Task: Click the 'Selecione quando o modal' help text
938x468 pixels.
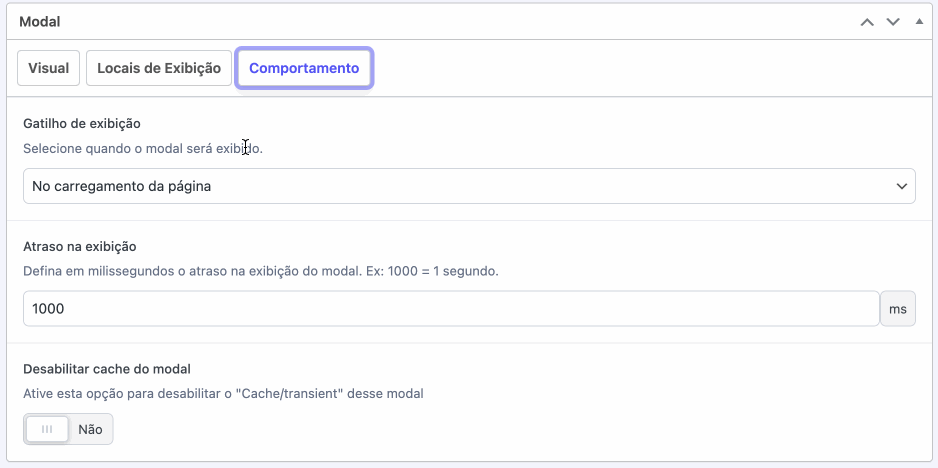Action: coord(142,148)
